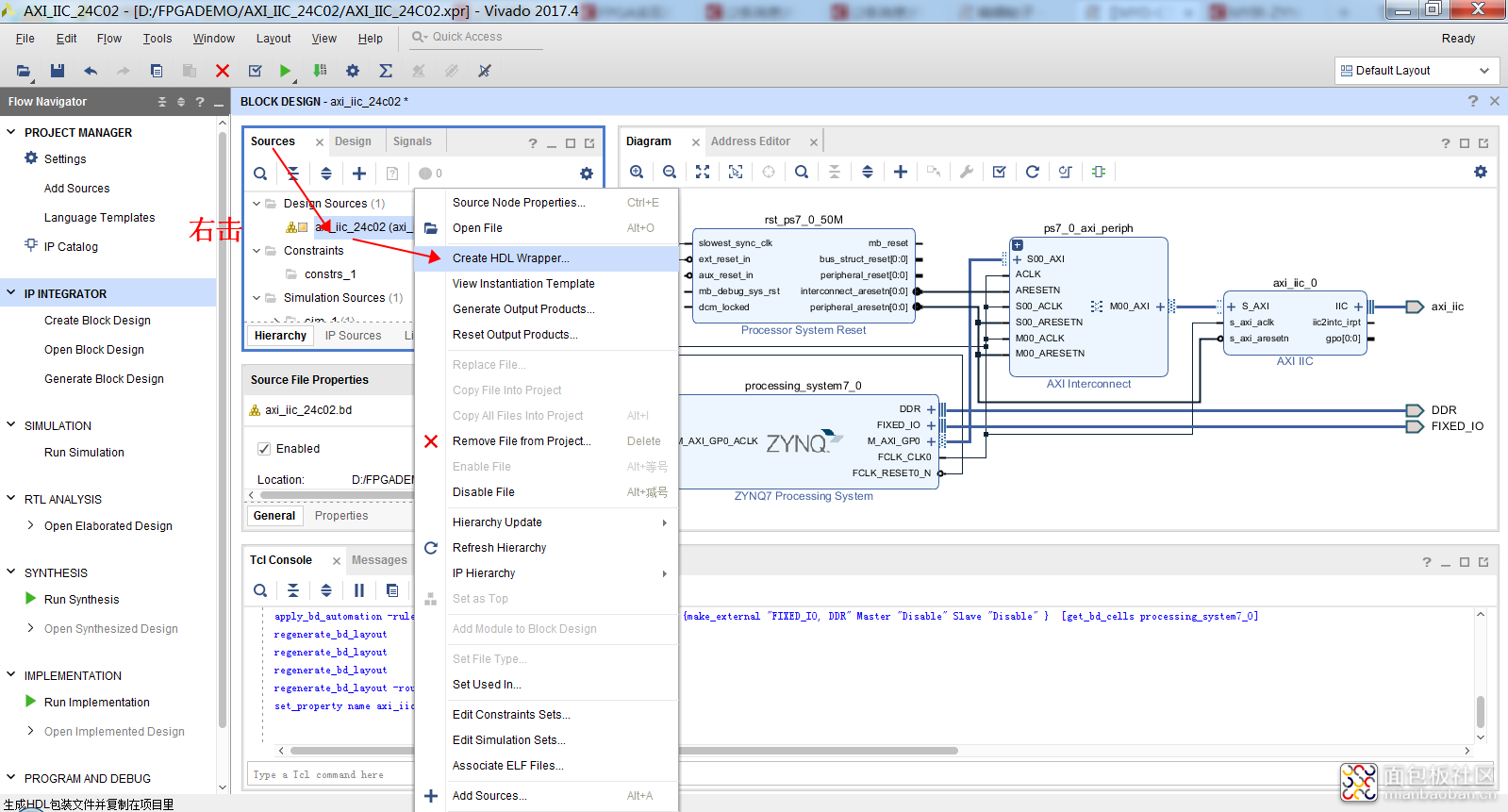Click the Tcl Console vertical scrollbar
1508x812 pixels.
[x=1481, y=710]
